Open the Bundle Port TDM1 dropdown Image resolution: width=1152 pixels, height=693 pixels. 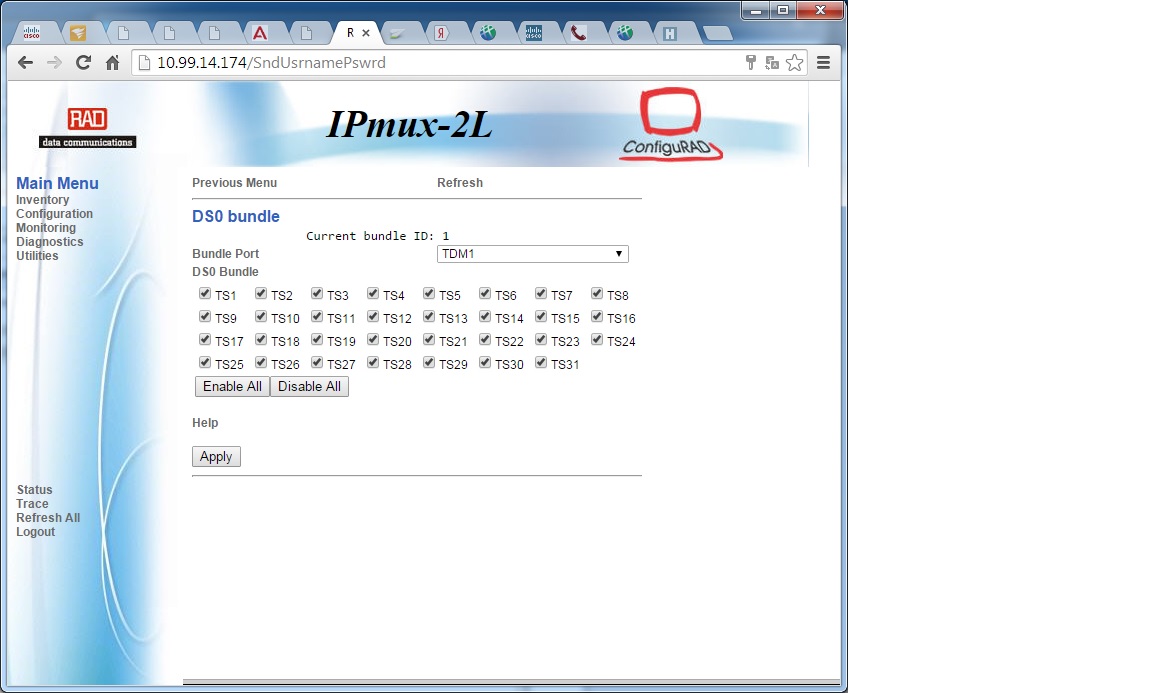533,254
